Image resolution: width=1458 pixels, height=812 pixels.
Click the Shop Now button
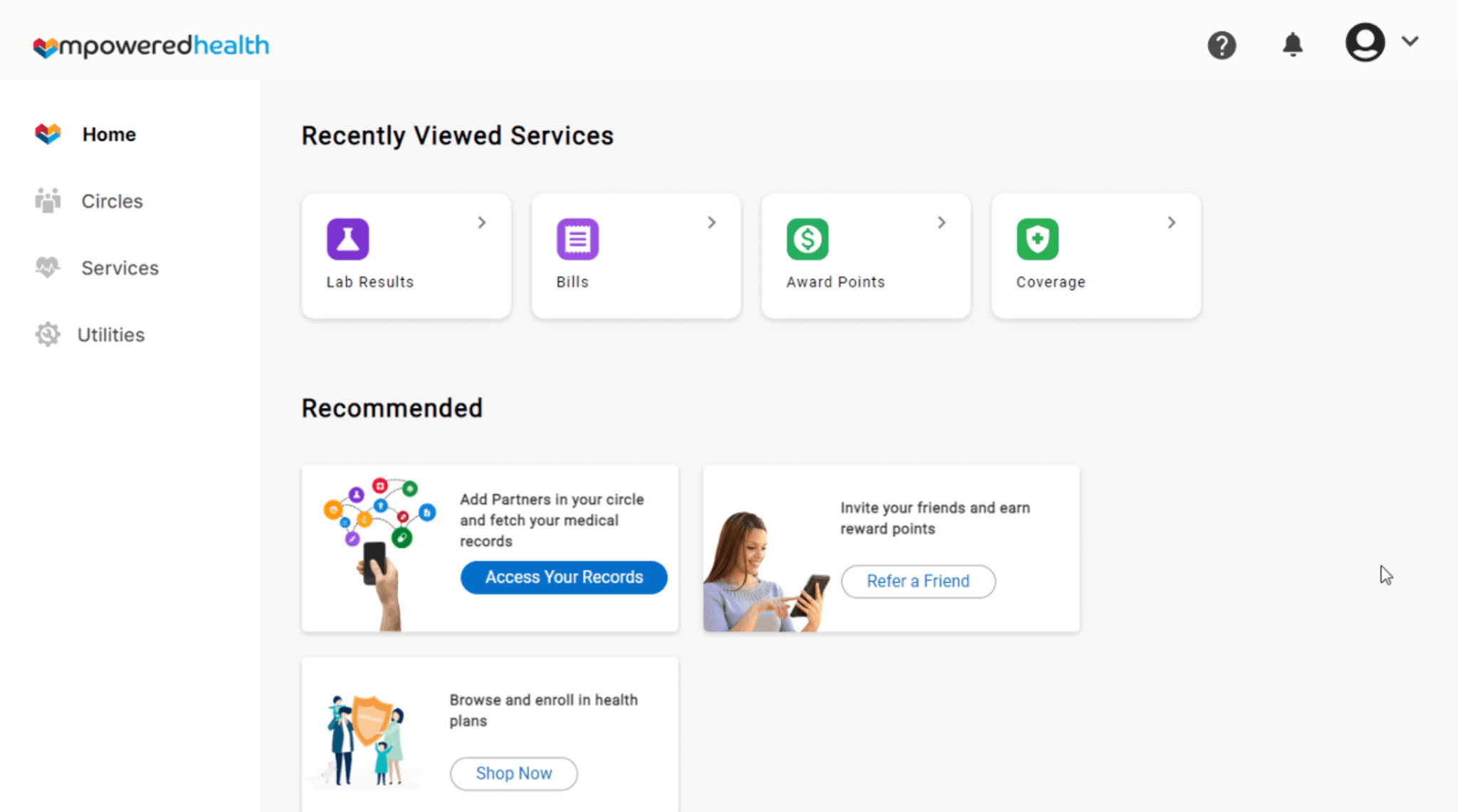tap(513, 774)
